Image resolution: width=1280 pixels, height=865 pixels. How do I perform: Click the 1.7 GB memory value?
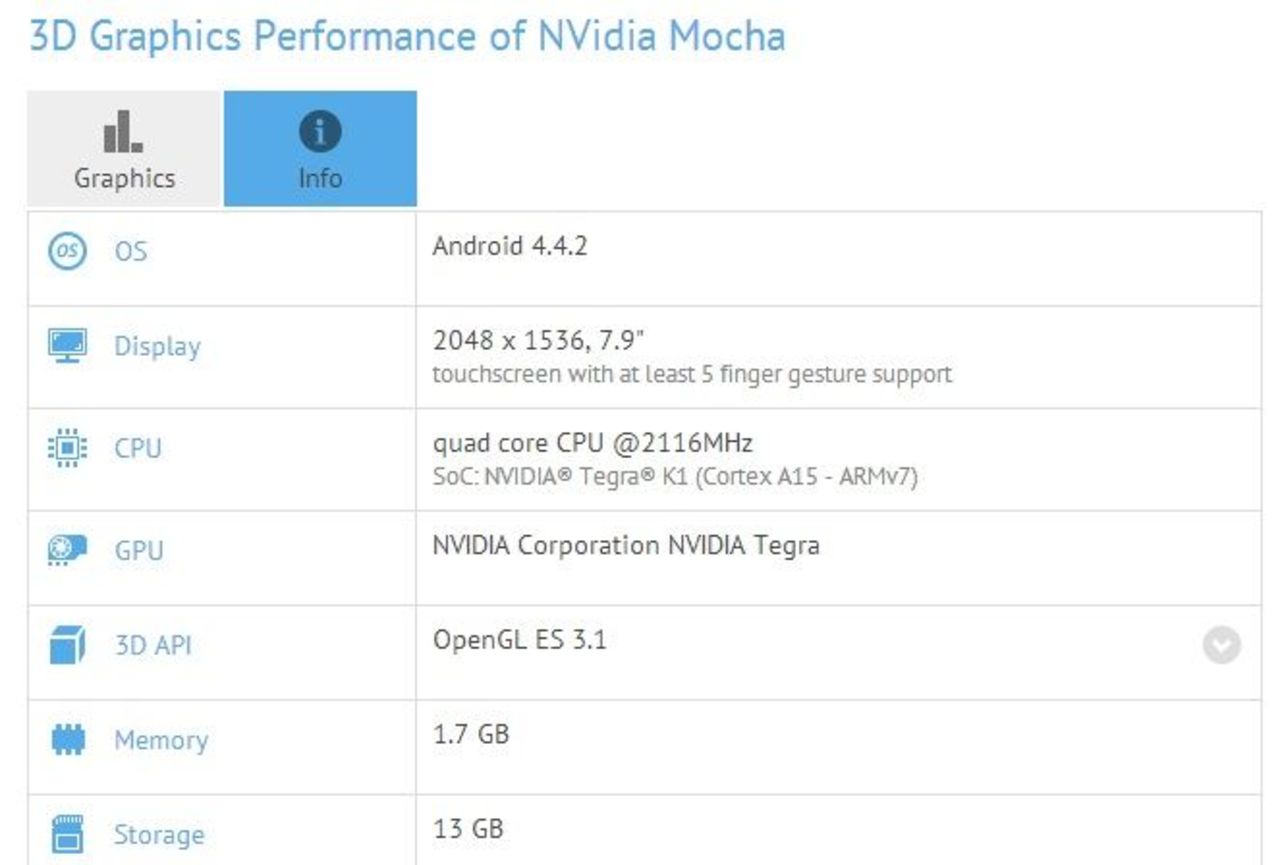pyautogui.click(x=471, y=733)
